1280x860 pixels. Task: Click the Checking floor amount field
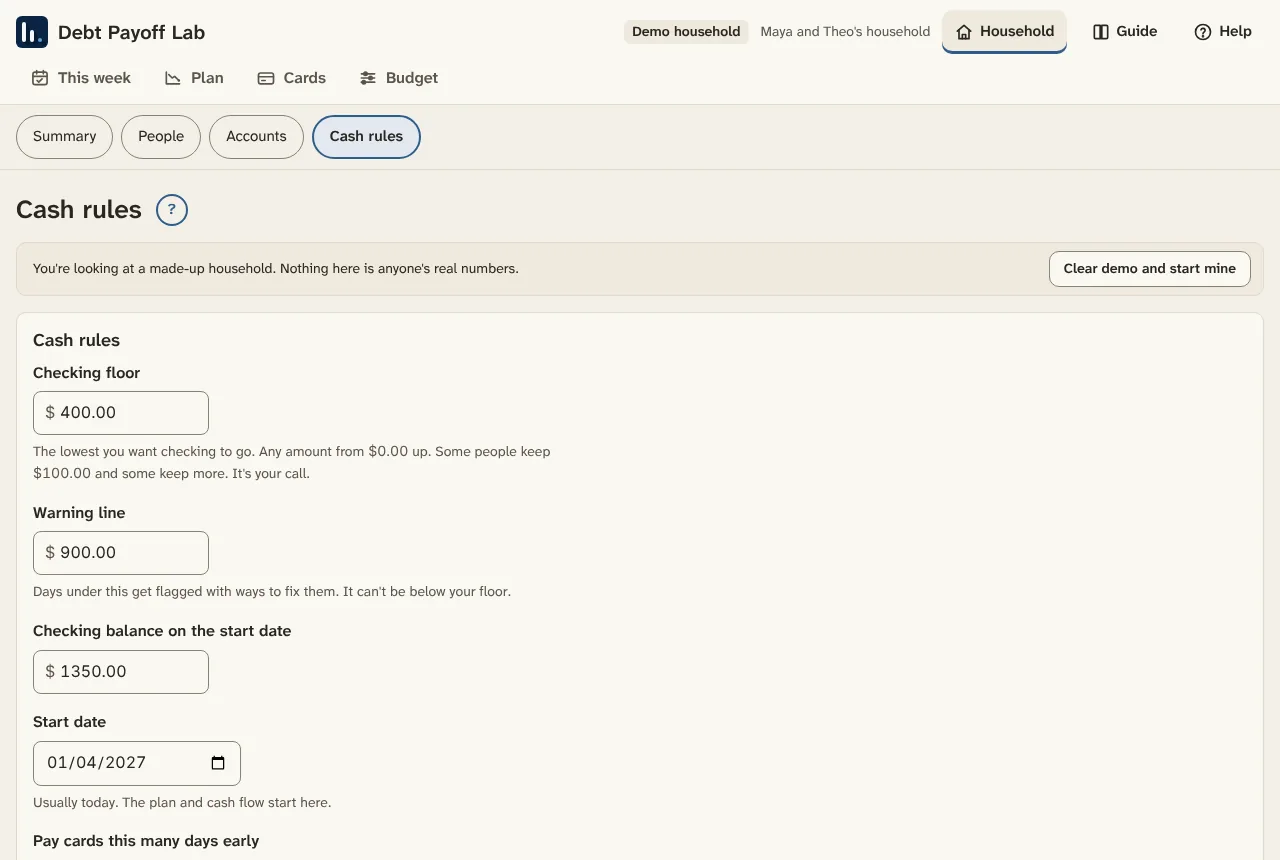click(121, 413)
